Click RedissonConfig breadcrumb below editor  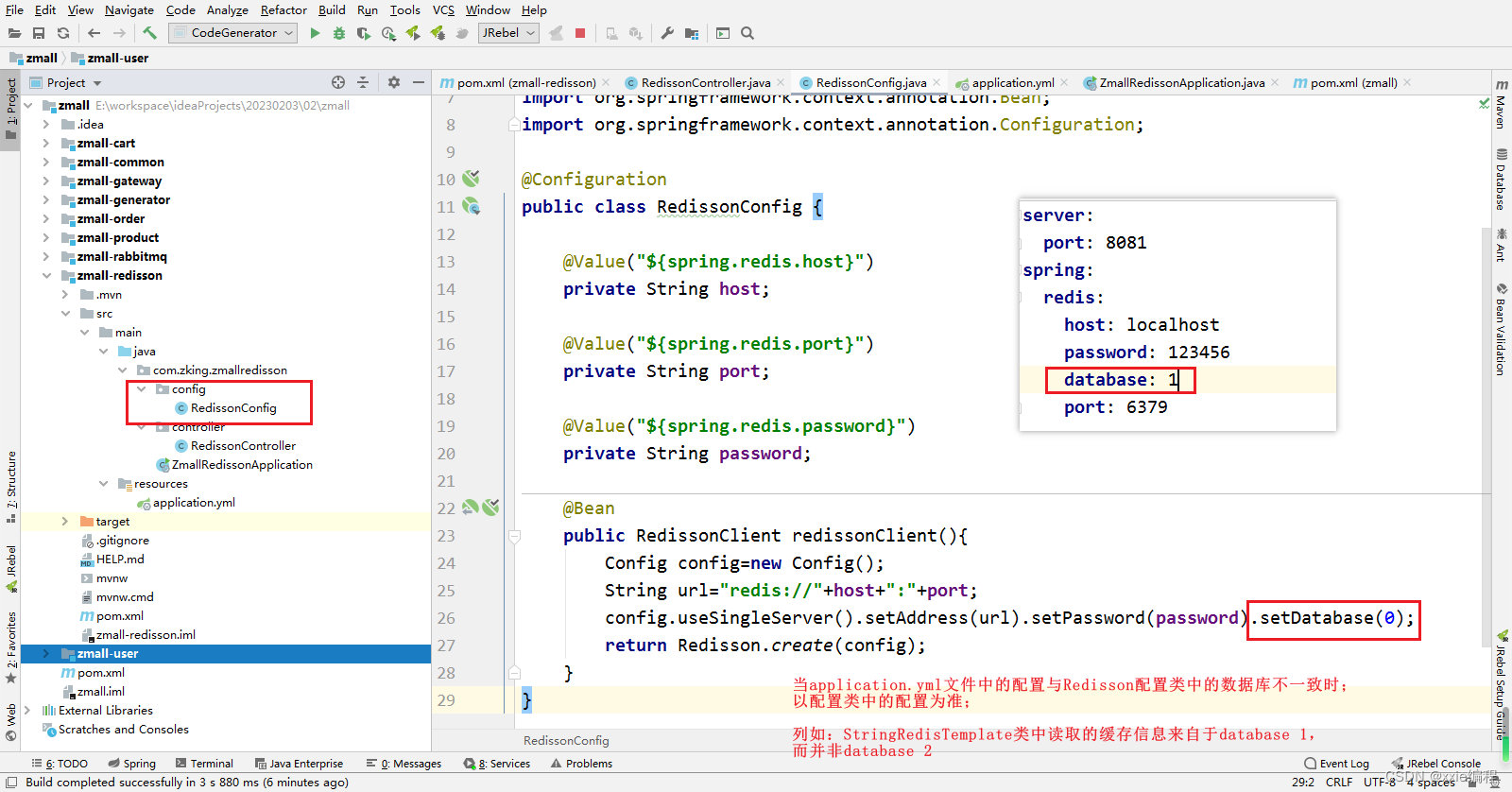[x=566, y=740]
